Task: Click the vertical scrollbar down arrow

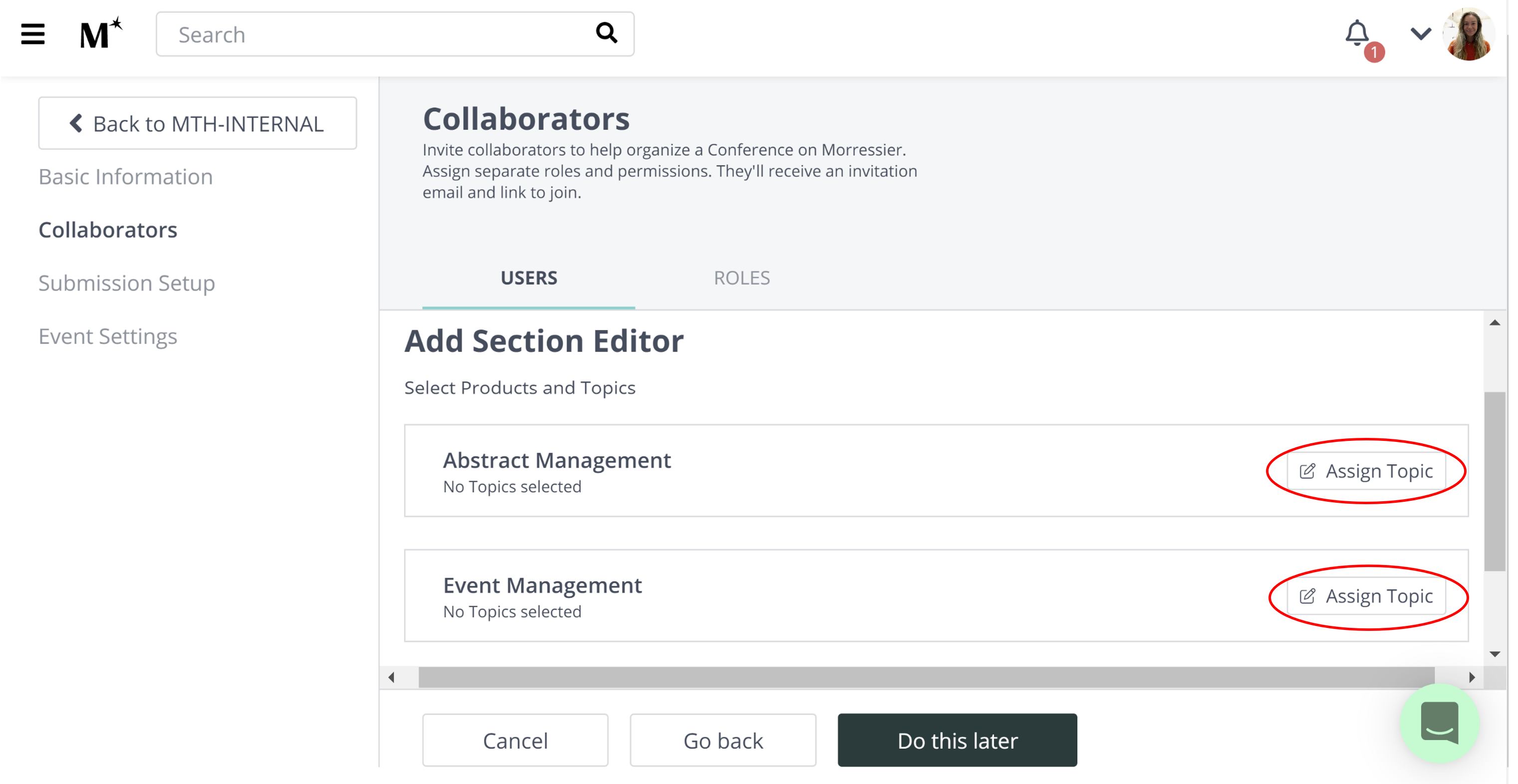Action: tap(1495, 654)
